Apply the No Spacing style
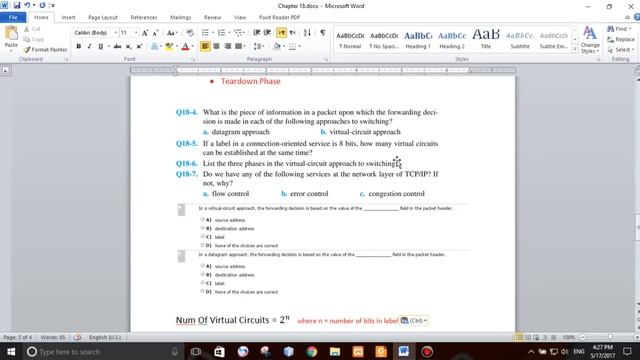Image resolution: width=640 pixels, height=360 pixels. pyautogui.click(x=384, y=40)
